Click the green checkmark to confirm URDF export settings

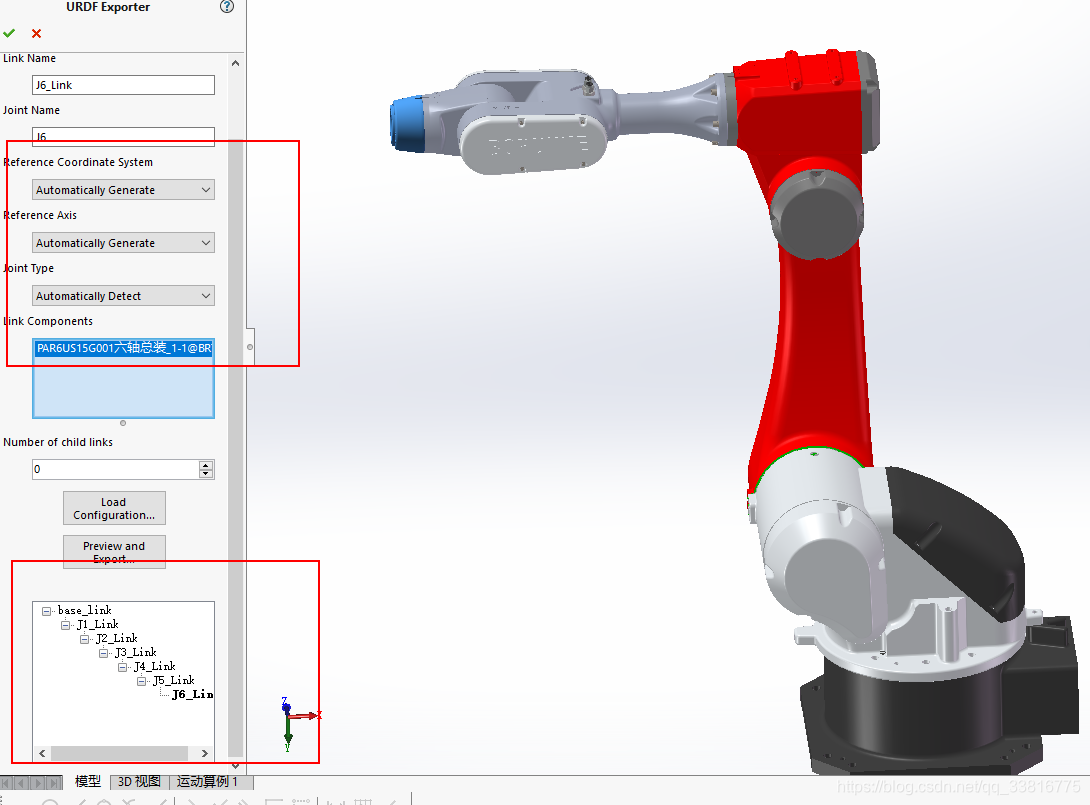[9, 33]
